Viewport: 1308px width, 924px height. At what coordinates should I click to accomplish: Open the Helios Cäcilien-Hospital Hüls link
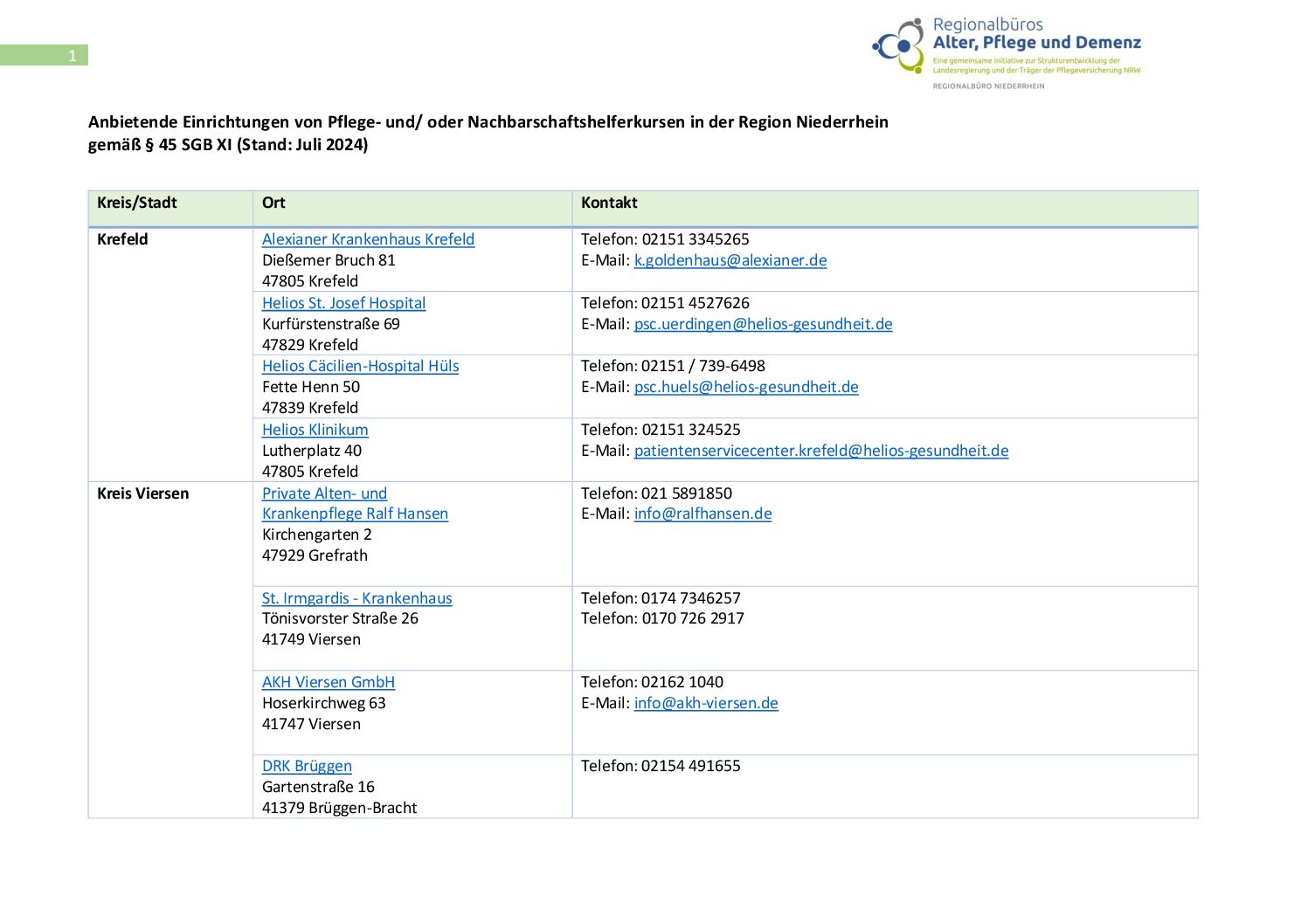pyautogui.click(x=360, y=366)
